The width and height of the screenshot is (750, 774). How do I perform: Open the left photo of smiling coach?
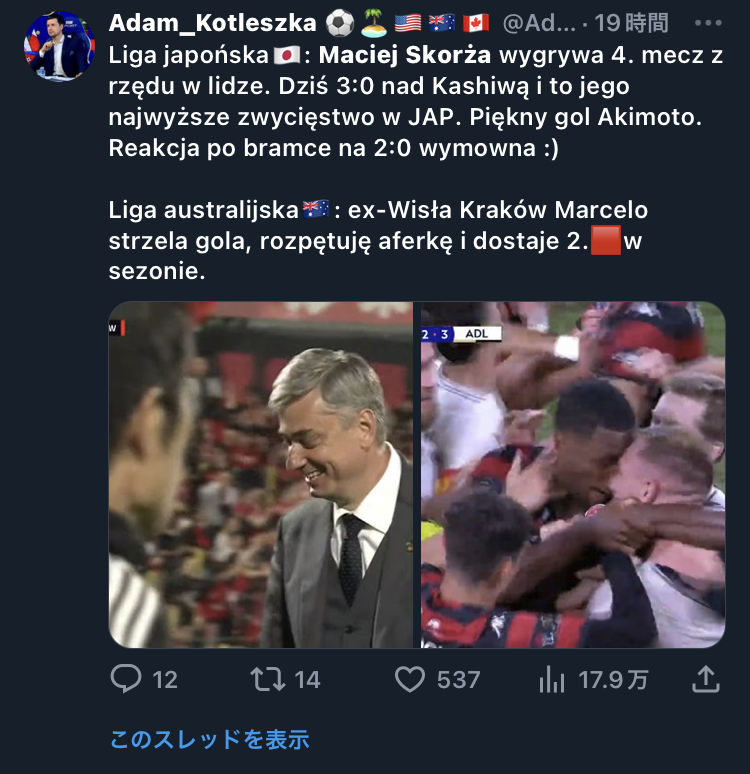point(260,475)
